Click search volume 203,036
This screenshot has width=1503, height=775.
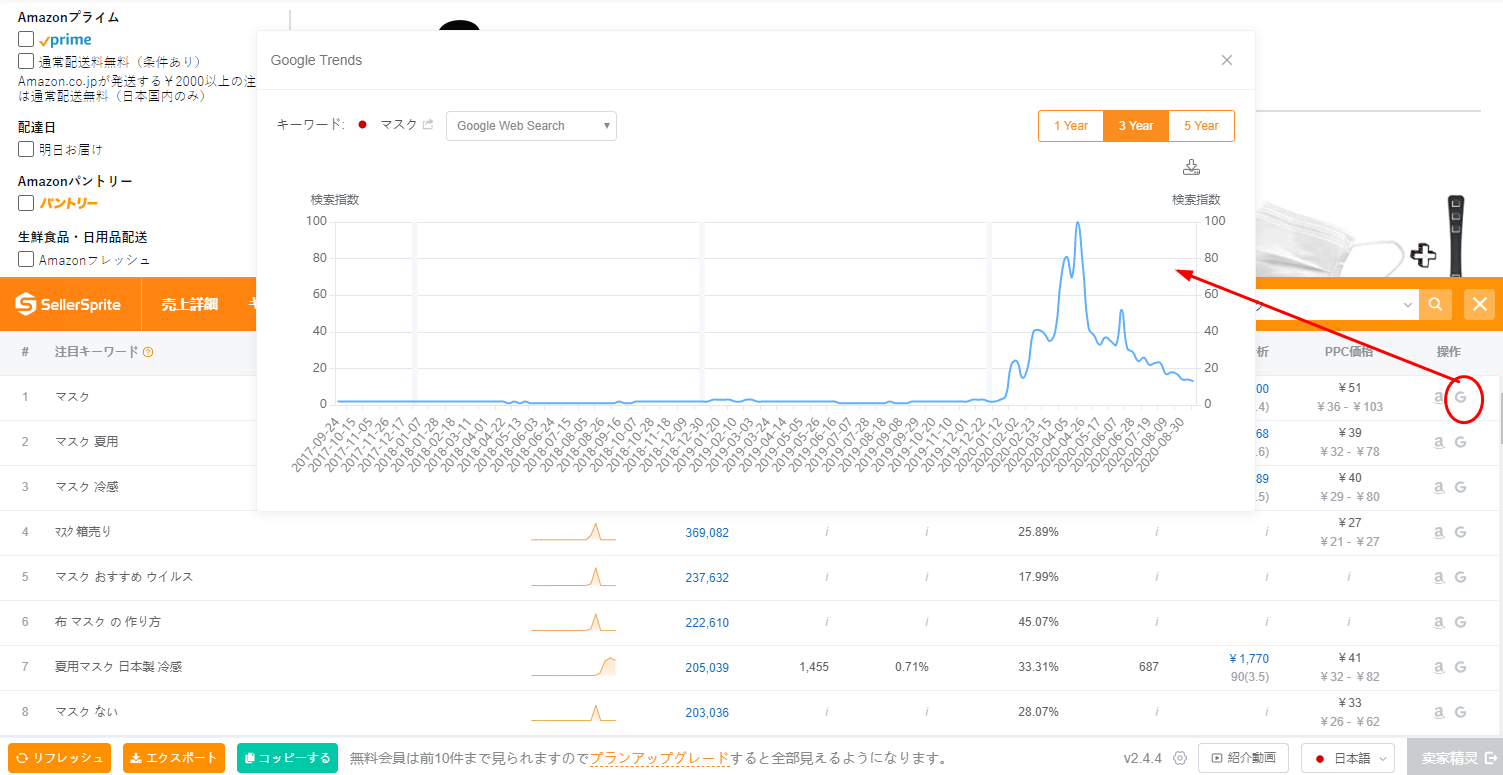coord(707,713)
